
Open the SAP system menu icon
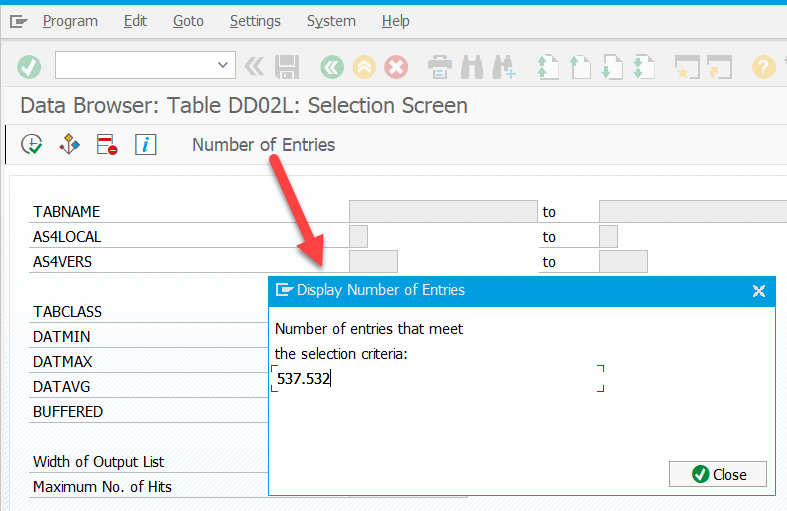(x=19, y=21)
